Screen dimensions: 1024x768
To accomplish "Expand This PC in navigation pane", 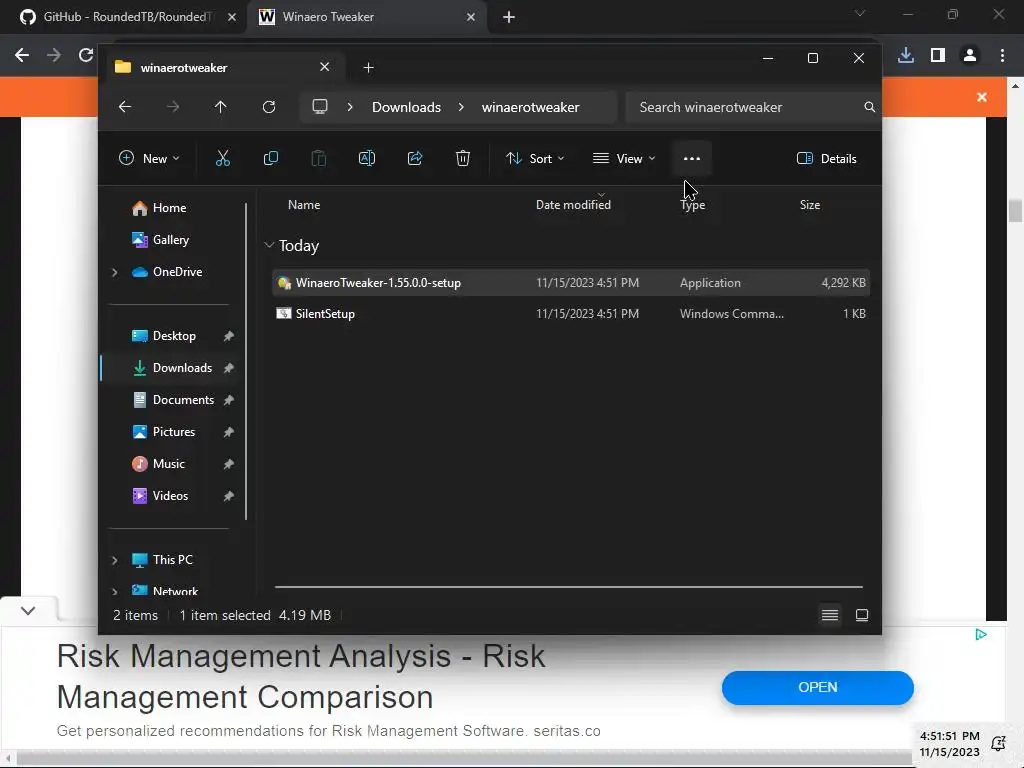I will point(115,560).
